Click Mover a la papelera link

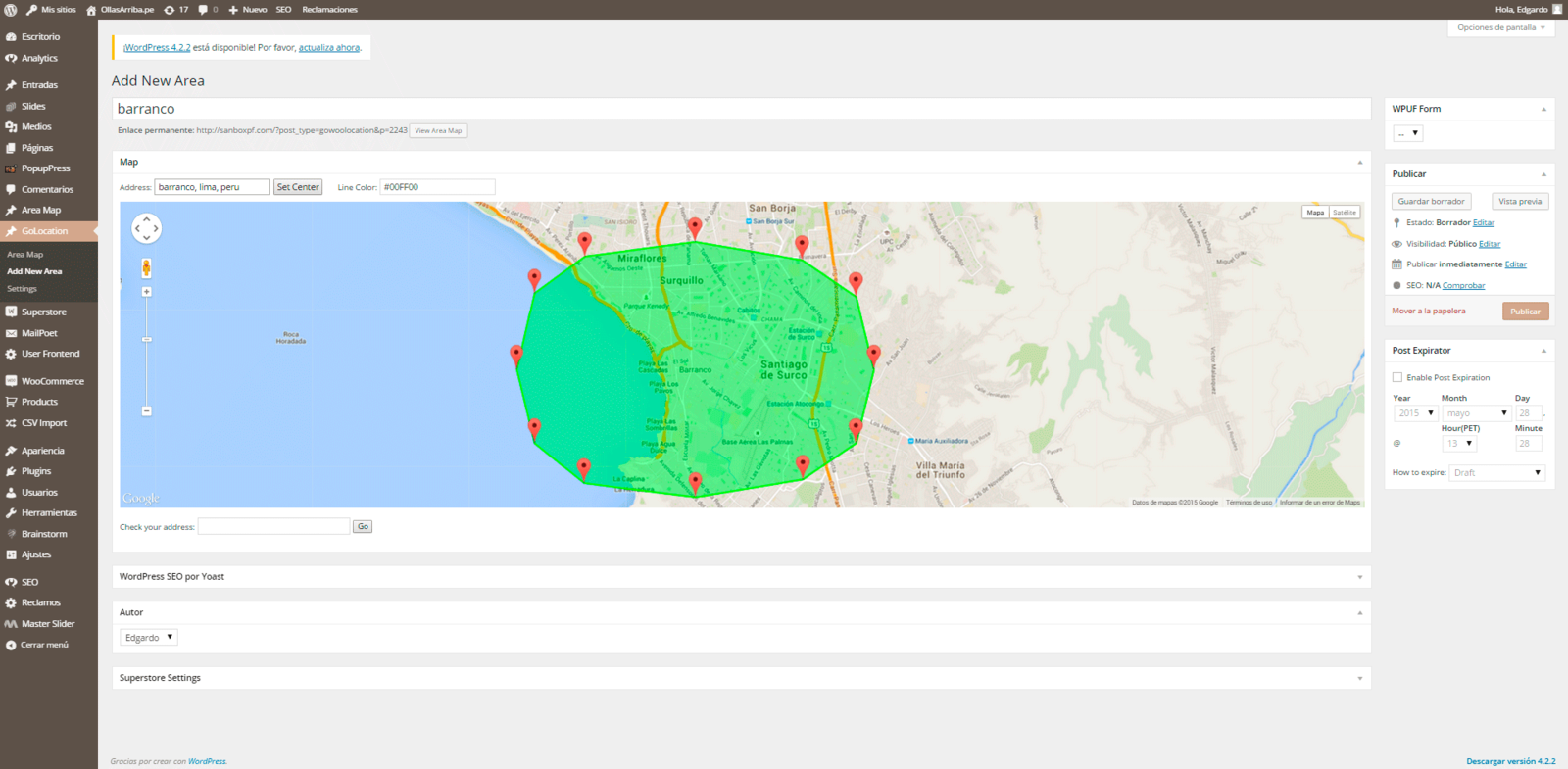[x=1429, y=312]
